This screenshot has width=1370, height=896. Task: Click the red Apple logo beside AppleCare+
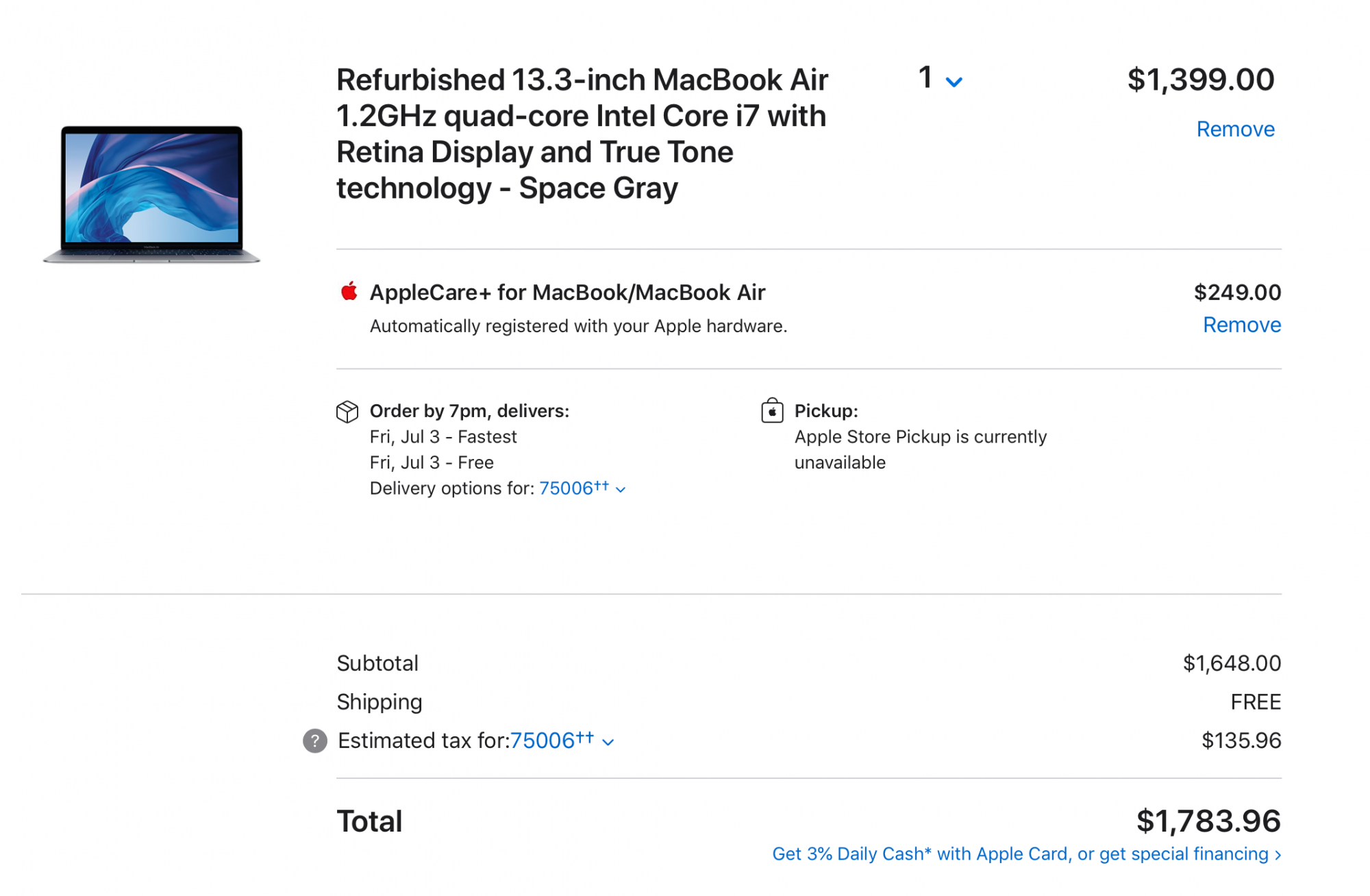click(x=349, y=291)
